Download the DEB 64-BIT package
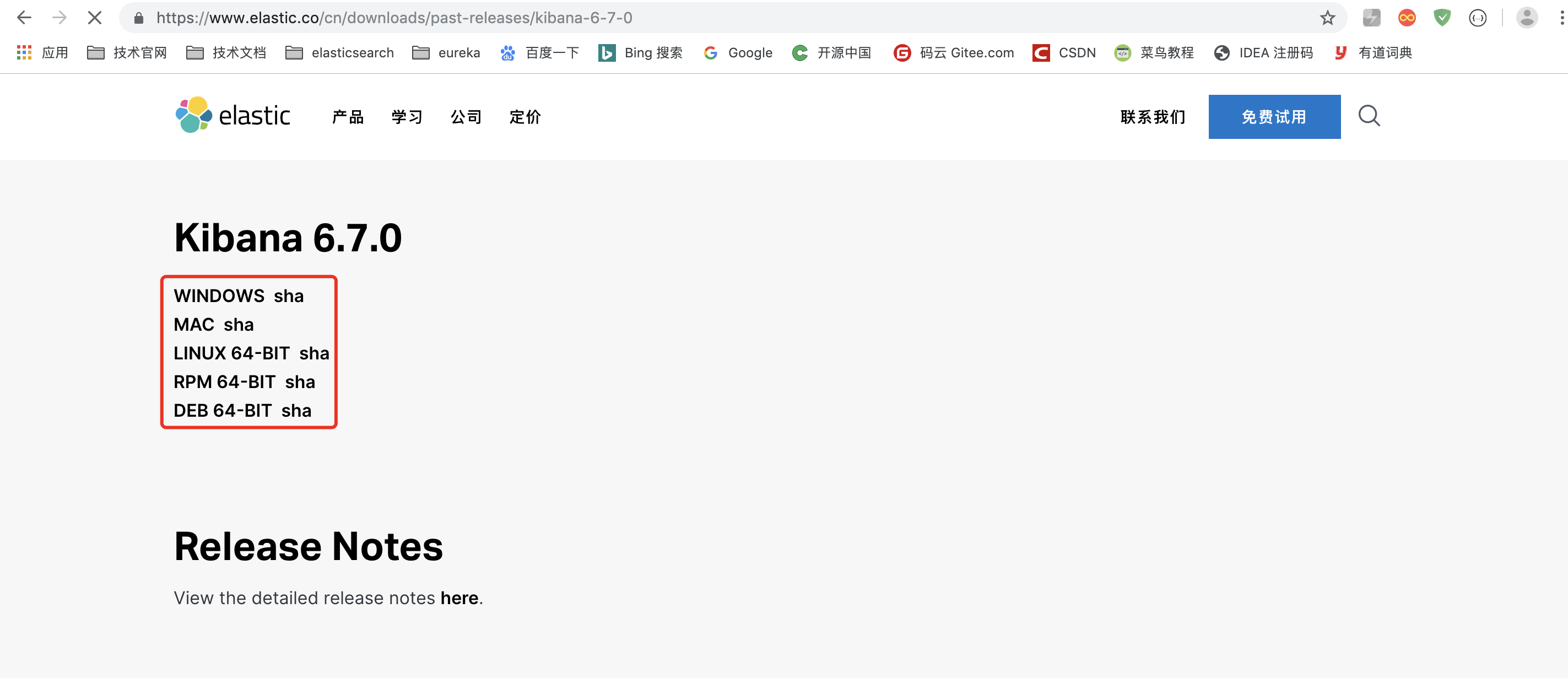The height and width of the screenshot is (678, 1568). [x=223, y=411]
